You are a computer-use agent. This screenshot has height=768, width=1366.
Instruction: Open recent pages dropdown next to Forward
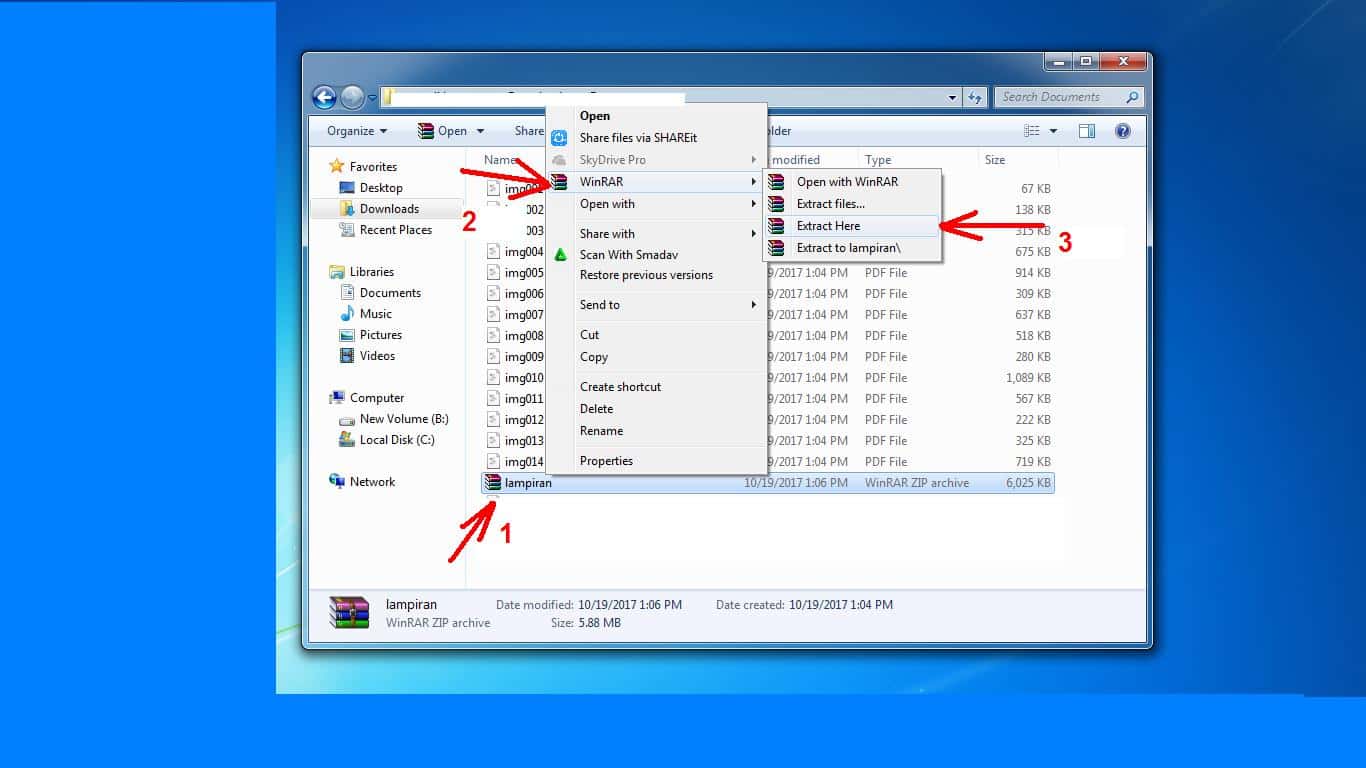tap(372, 98)
